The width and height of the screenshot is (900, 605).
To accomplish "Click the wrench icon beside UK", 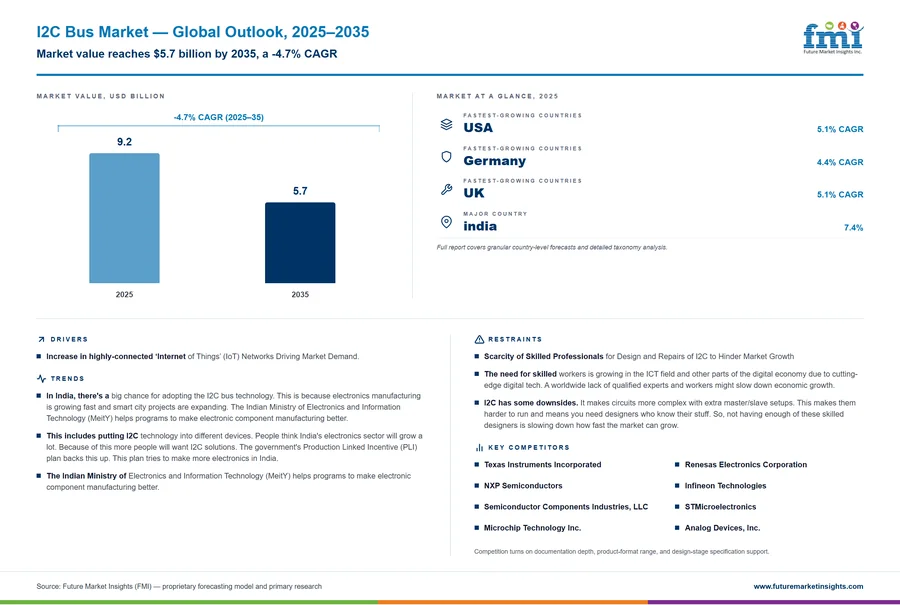I will pos(446,189).
